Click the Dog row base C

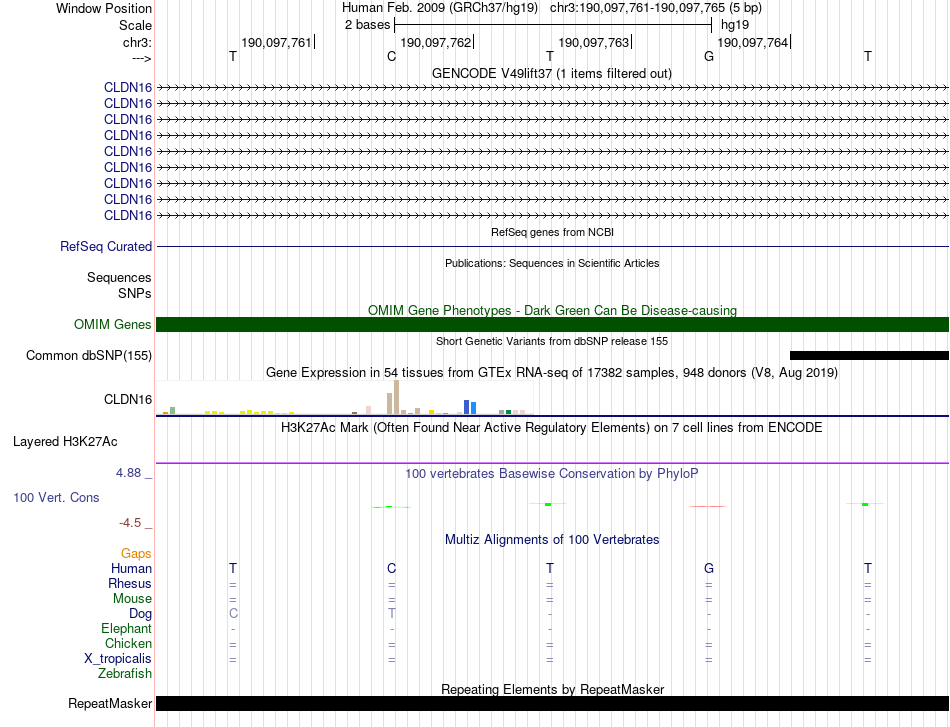(x=233, y=614)
